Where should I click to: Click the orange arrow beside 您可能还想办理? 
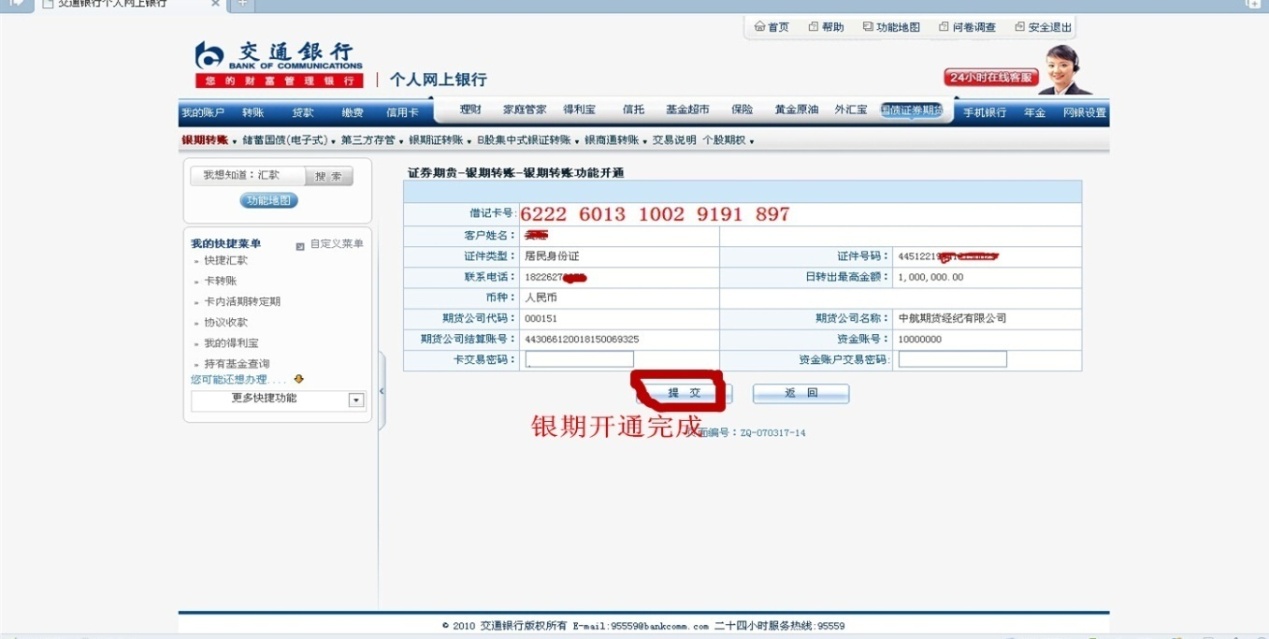tap(298, 380)
